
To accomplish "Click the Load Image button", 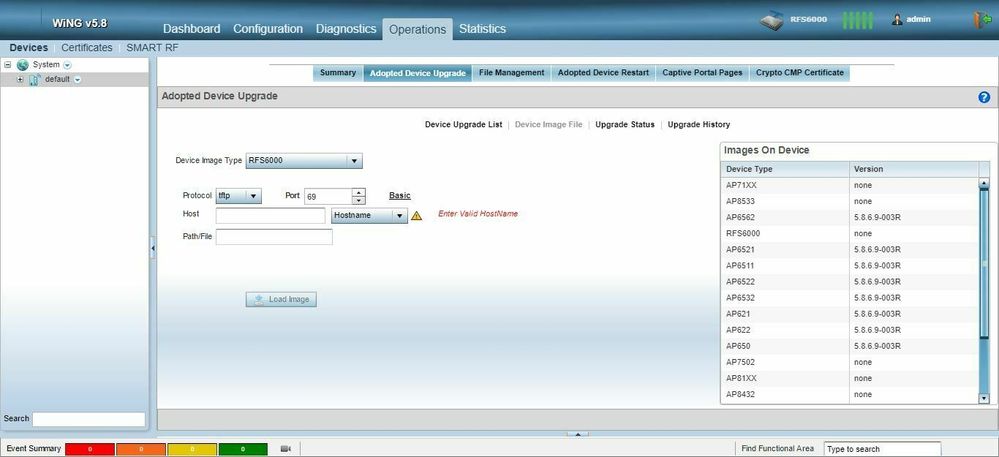I will tap(281, 299).
